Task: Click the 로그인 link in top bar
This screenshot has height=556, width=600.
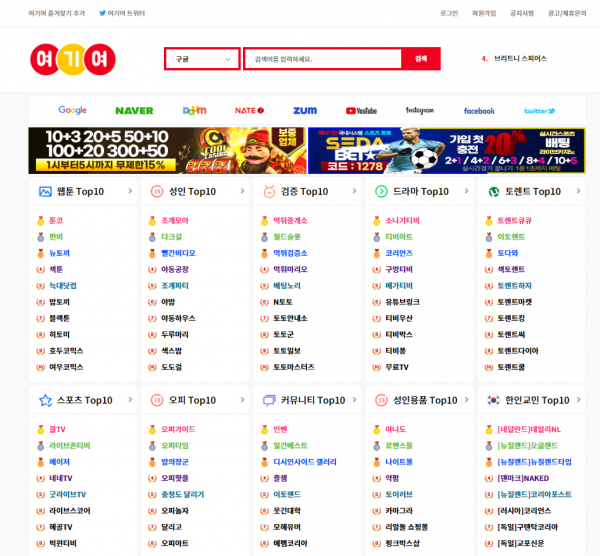Action: pos(449,13)
